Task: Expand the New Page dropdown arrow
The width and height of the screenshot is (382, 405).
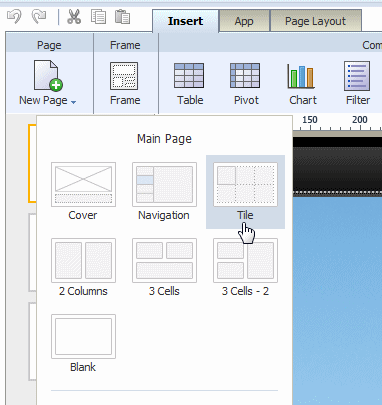Action: tap(74, 102)
